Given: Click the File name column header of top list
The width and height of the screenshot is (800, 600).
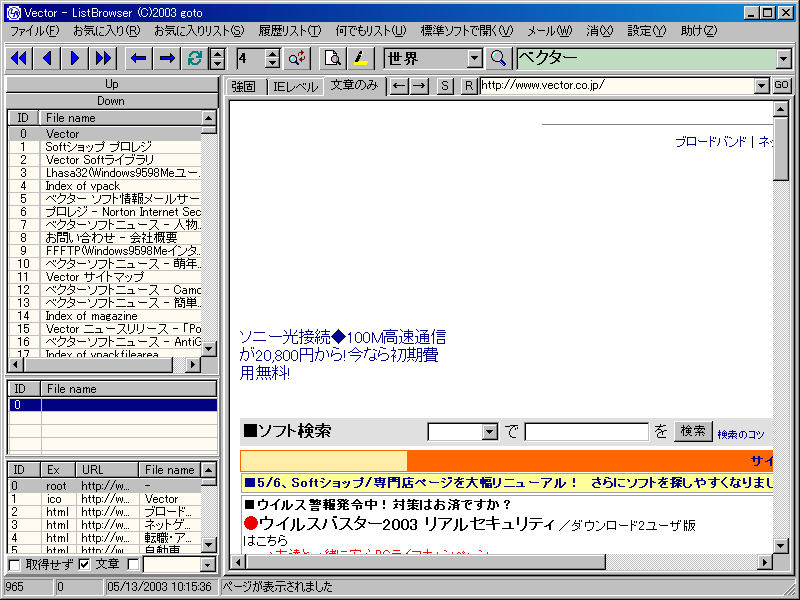Looking at the screenshot, I should [x=121, y=118].
